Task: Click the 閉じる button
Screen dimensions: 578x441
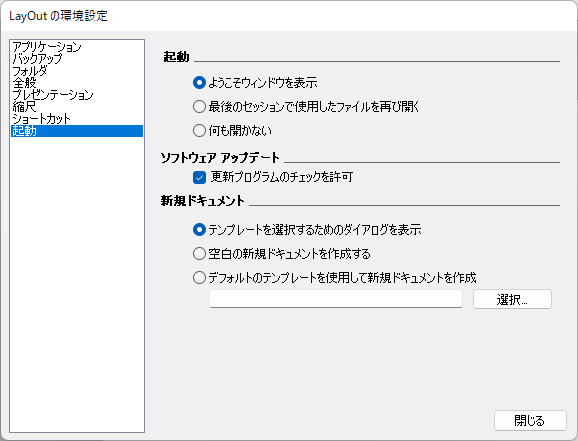Action: pyautogui.click(x=530, y=420)
